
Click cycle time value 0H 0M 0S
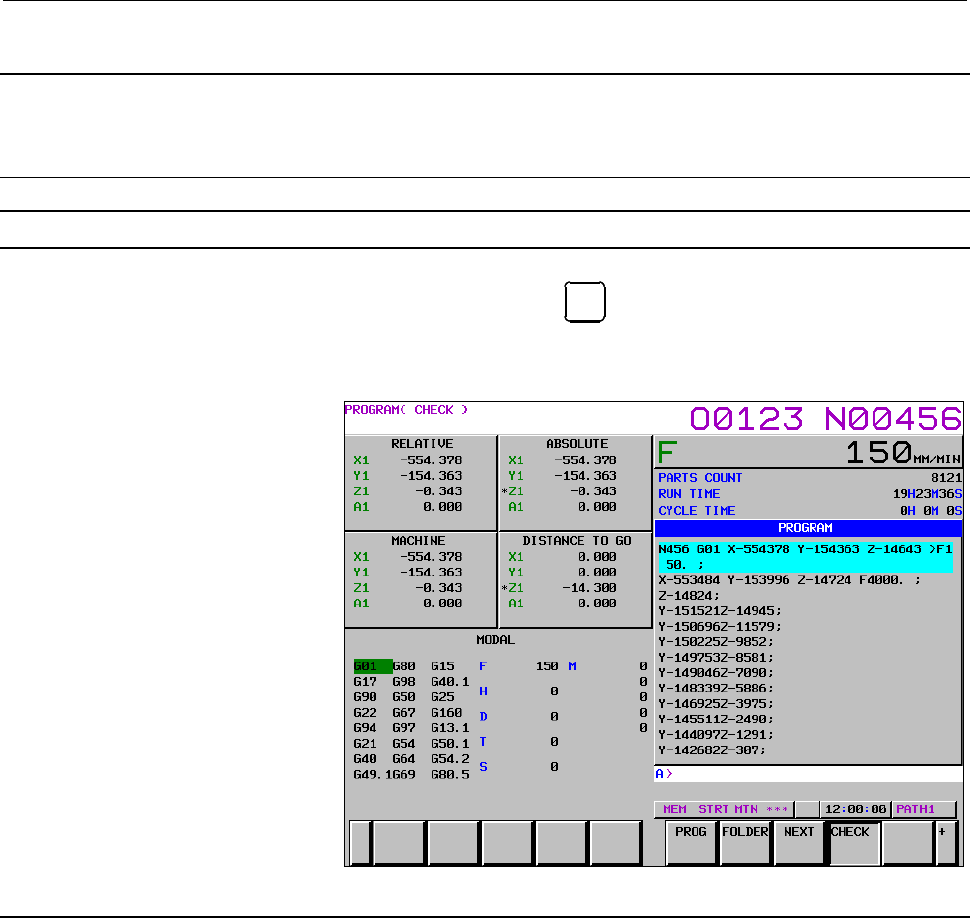[930, 510]
